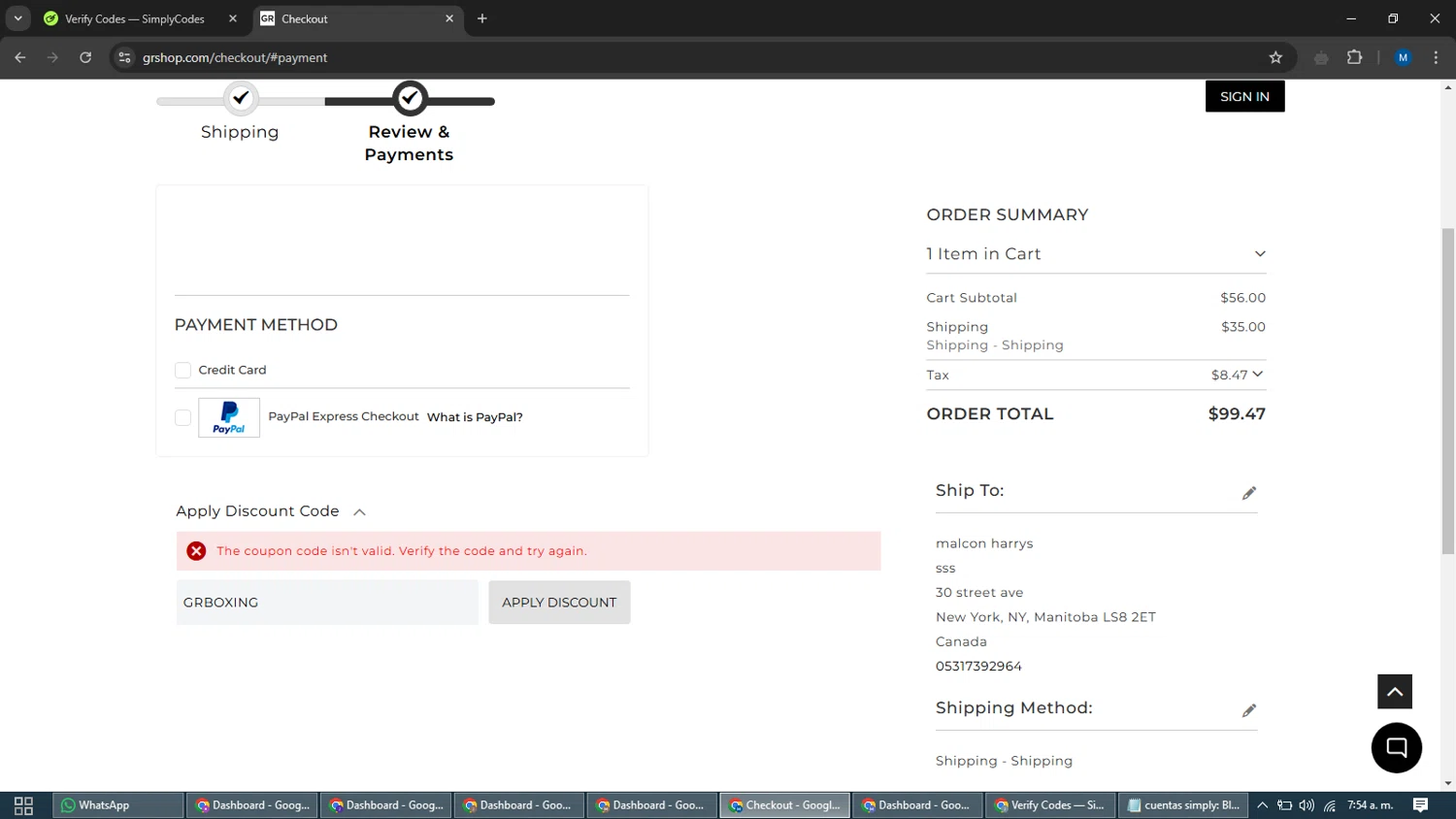The height and width of the screenshot is (819, 1456).
Task: Jump to top with the black up-arrow button
Action: click(x=1395, y=692)
